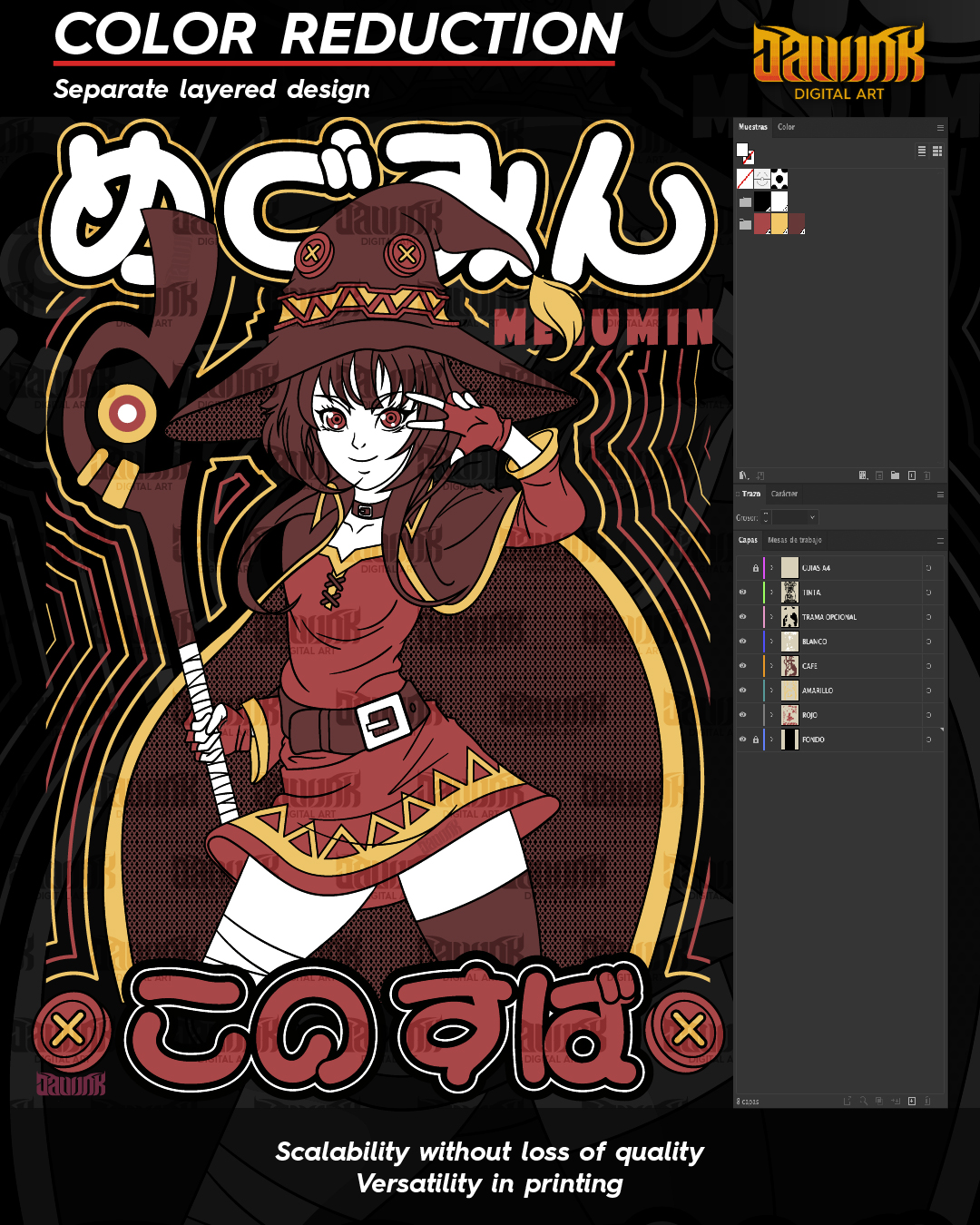
Task: Switch swatches to list view
Action: [x=922, y=152]
